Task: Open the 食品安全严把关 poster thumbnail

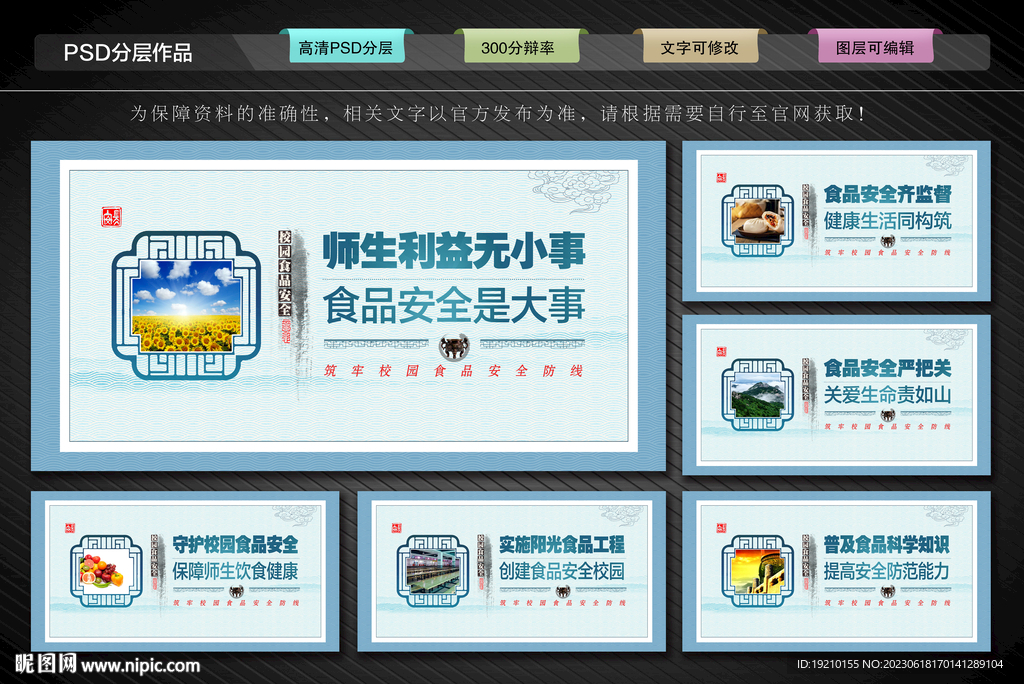Action: tap(836, 395)
